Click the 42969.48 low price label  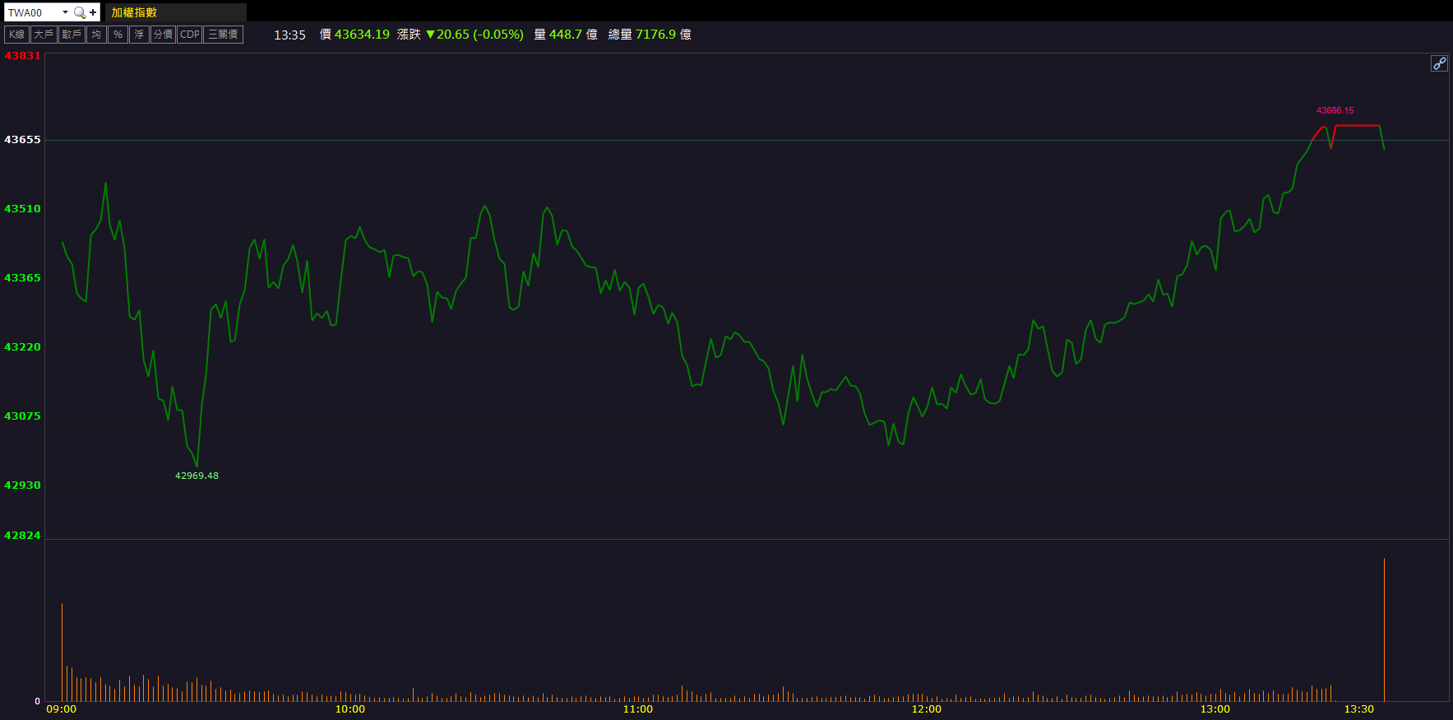pos(197,476)
